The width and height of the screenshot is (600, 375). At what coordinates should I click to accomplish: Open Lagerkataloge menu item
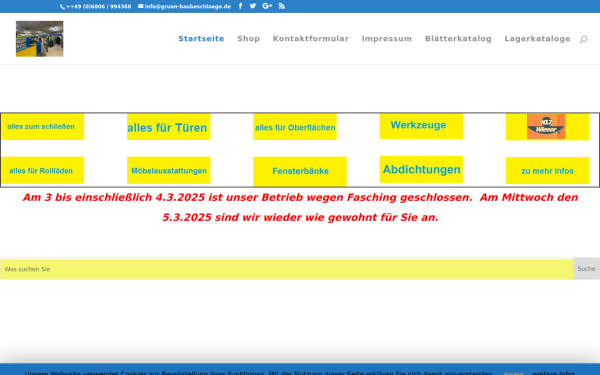(537, 39)
